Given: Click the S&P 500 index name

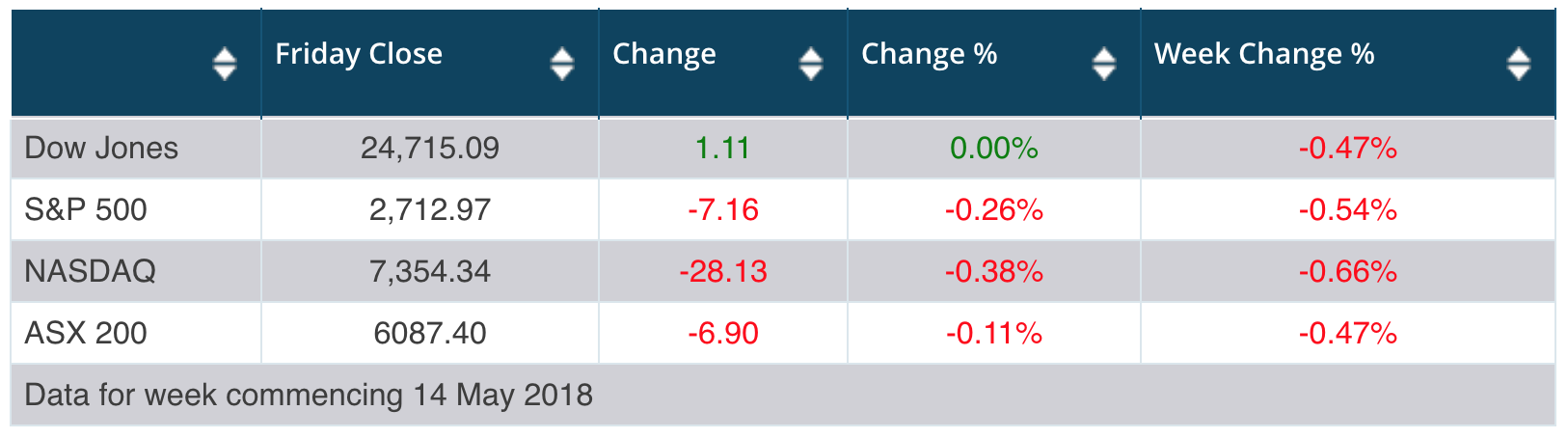Looking at the screenshot, I should [86, 209].
